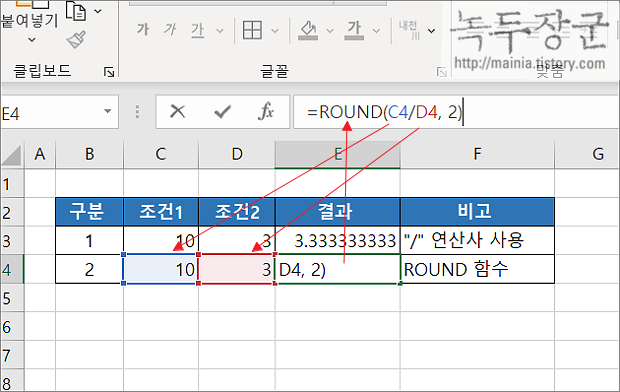Open the Paste options dropdown arrow
The width and height of the screenshot is (620, 392).
[x=32, y=40]
